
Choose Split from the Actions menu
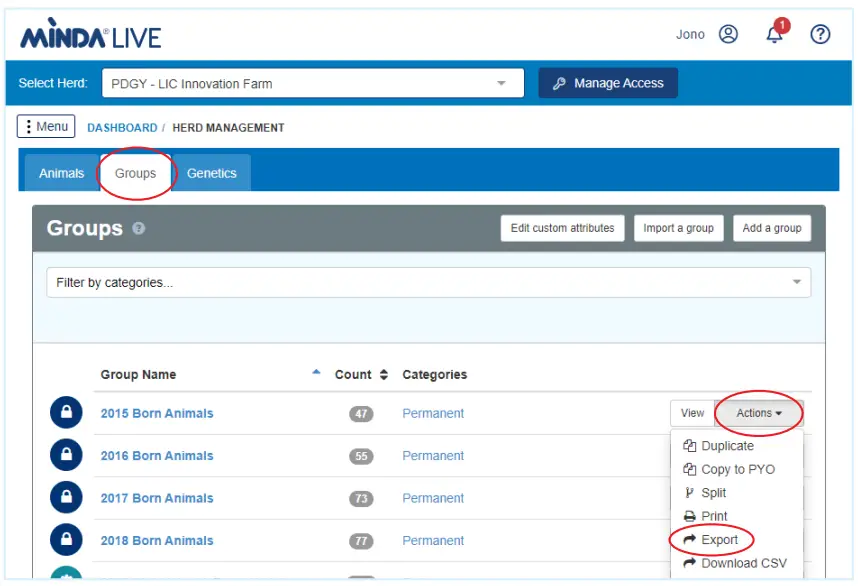point(705,493)
